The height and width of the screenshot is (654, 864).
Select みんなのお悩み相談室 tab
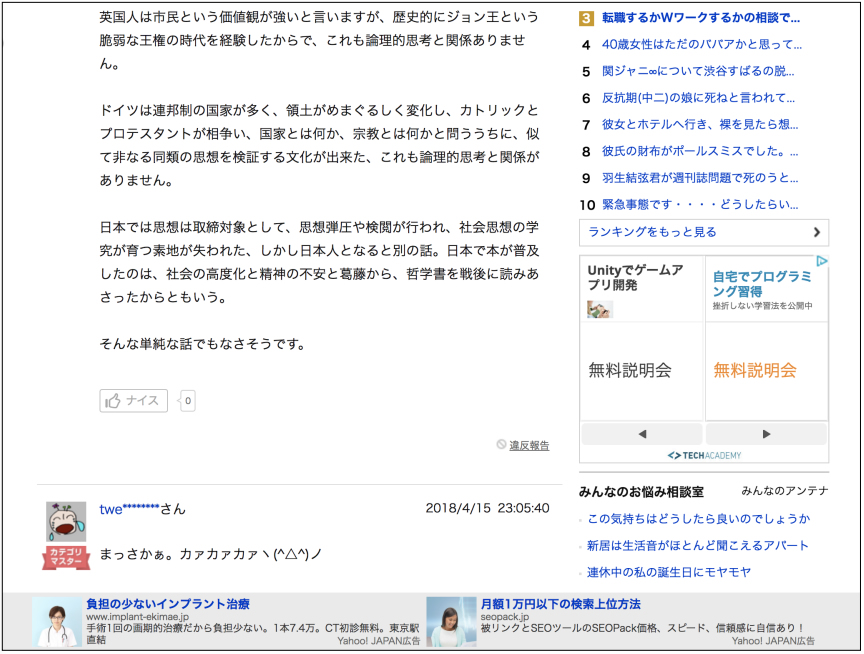coord(641,491)
